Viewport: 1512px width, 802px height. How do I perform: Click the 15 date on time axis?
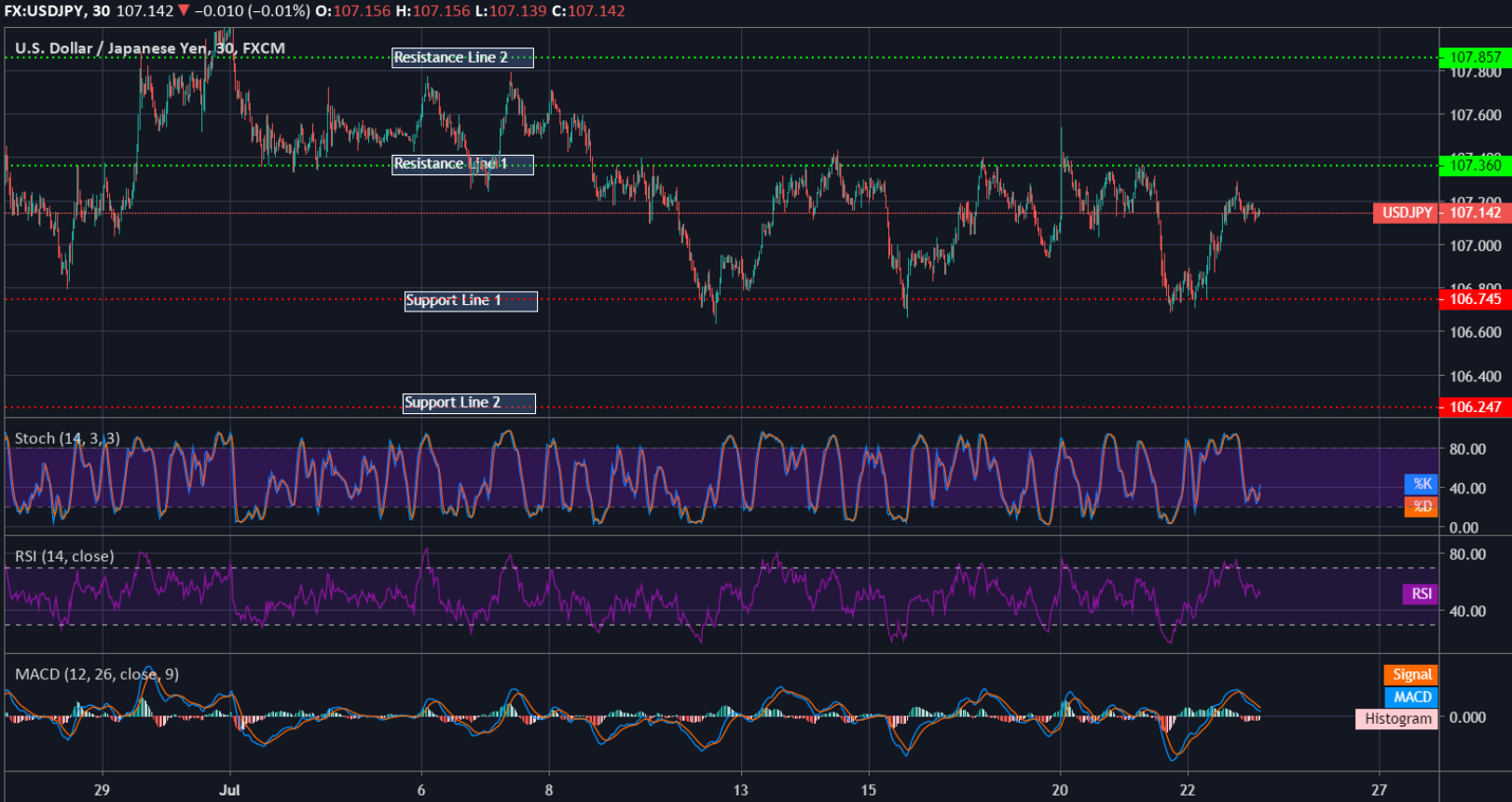click(868, 790)
